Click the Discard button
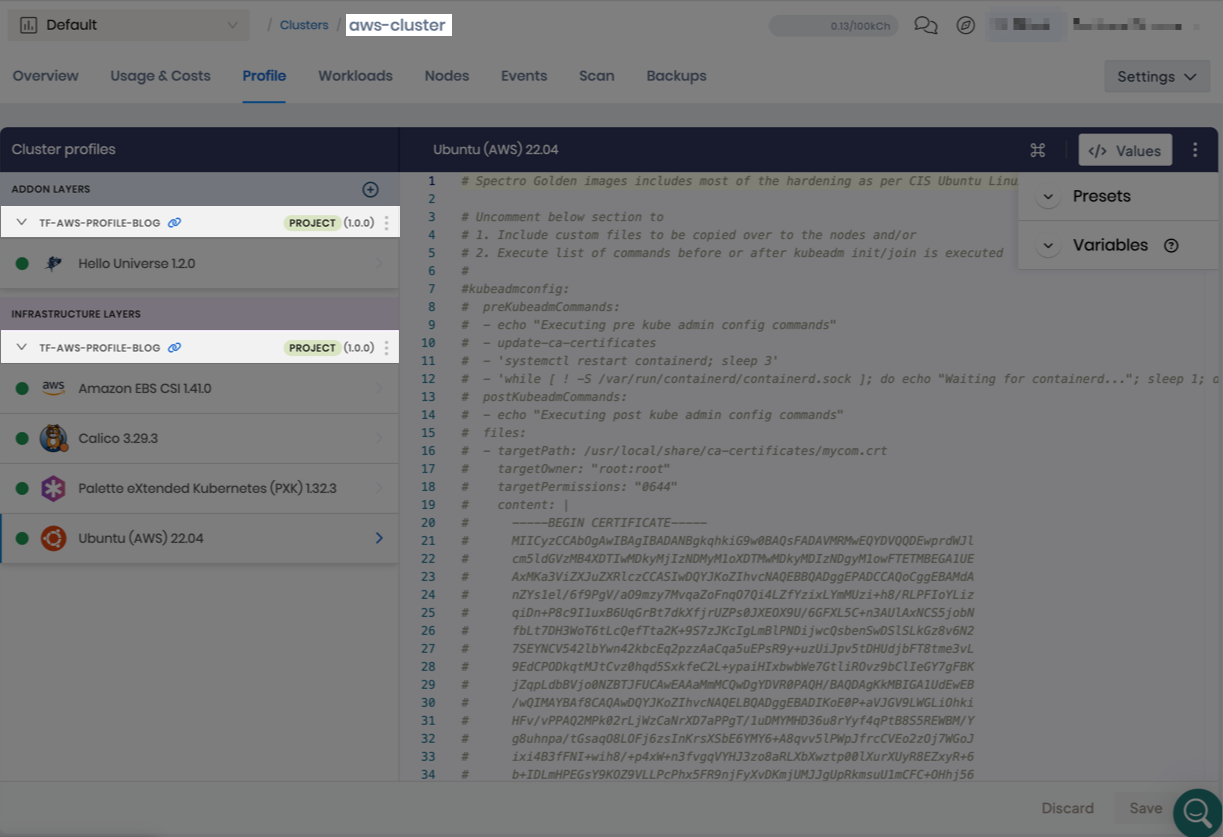This screenshot has height=837, width=1223. tap(1067, 808)
